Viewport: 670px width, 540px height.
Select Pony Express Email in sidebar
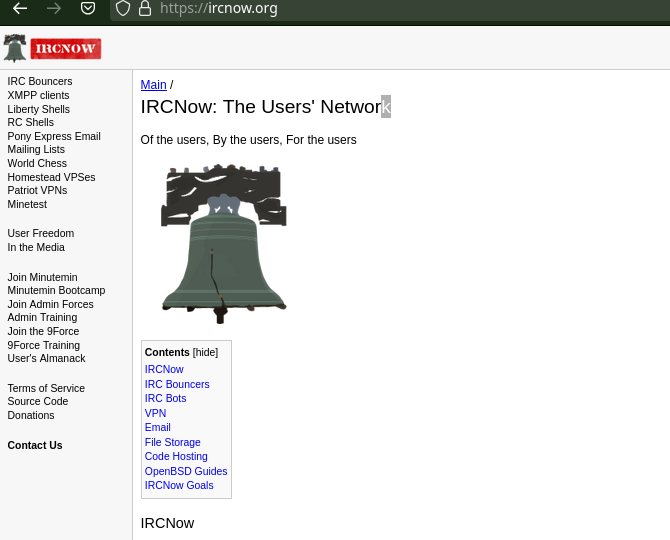point(54,136)
